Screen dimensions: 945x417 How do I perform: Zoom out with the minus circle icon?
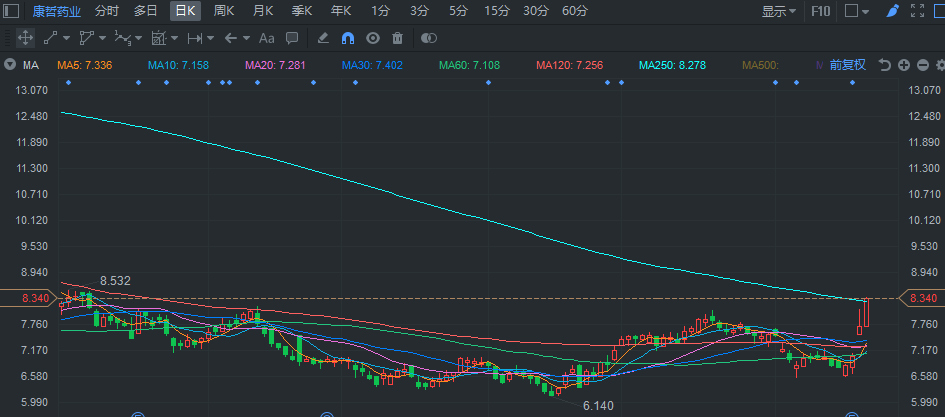(923, 65)
